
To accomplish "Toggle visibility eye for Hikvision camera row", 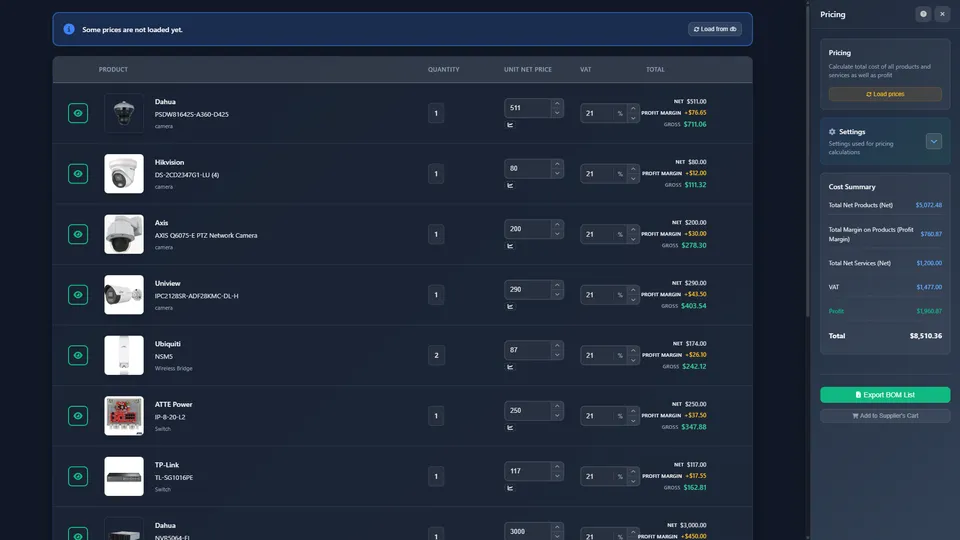I will click(78, 174).
